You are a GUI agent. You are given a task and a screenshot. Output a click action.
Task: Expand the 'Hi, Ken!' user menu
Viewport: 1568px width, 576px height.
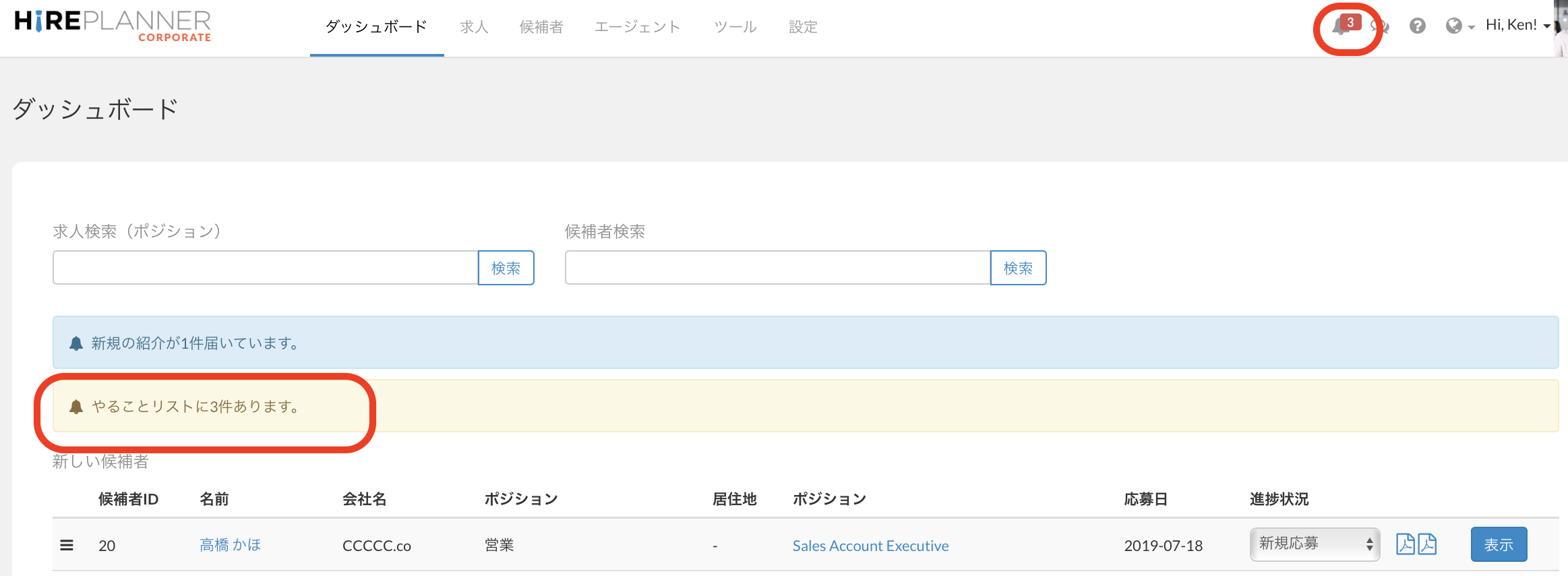point(1517,26)
